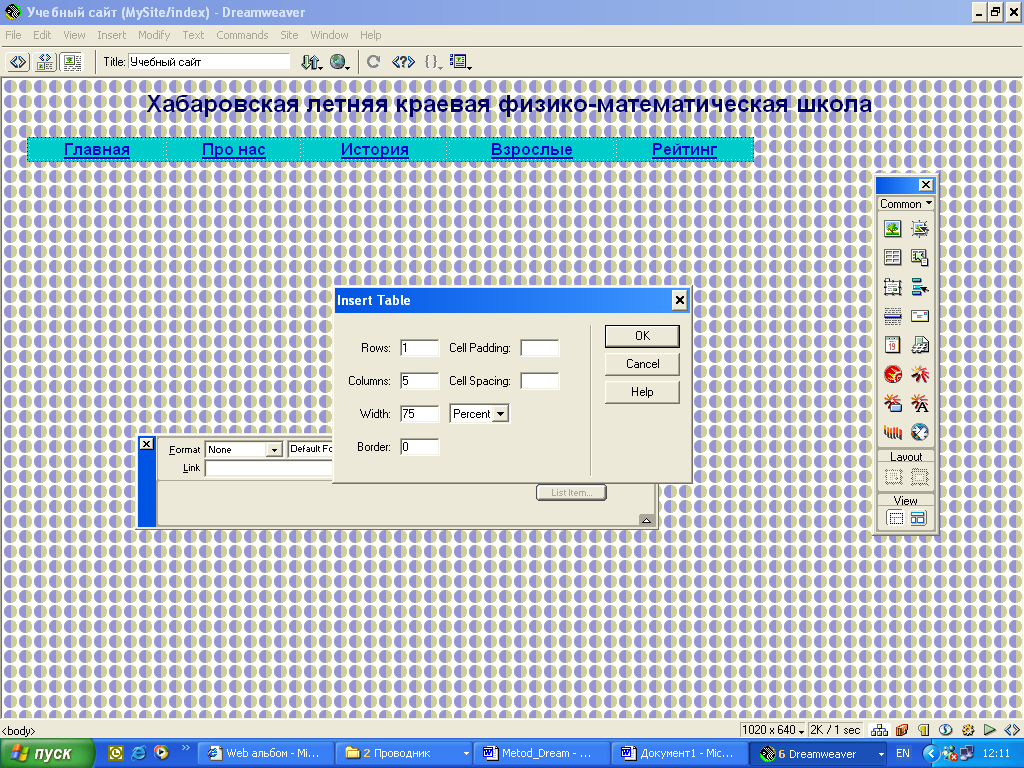Open the File menu
Image resolution: width=1024 pixels, height=768 pixels.
(13, 35)
